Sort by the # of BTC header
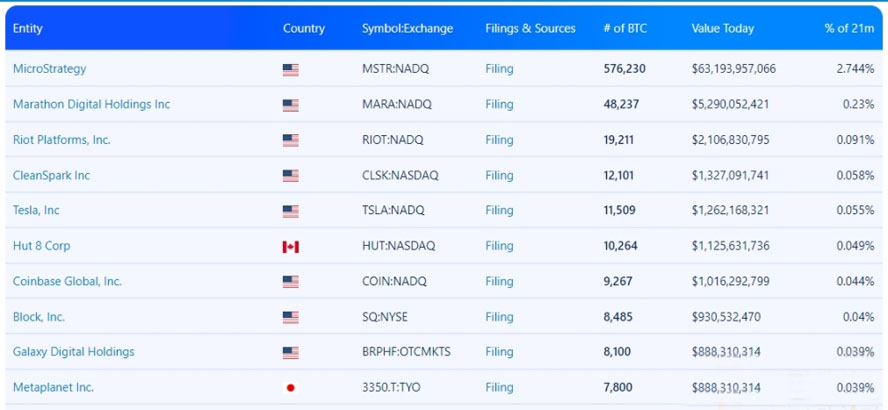Viewport: 888px width, 410px height. pos(625,28)
